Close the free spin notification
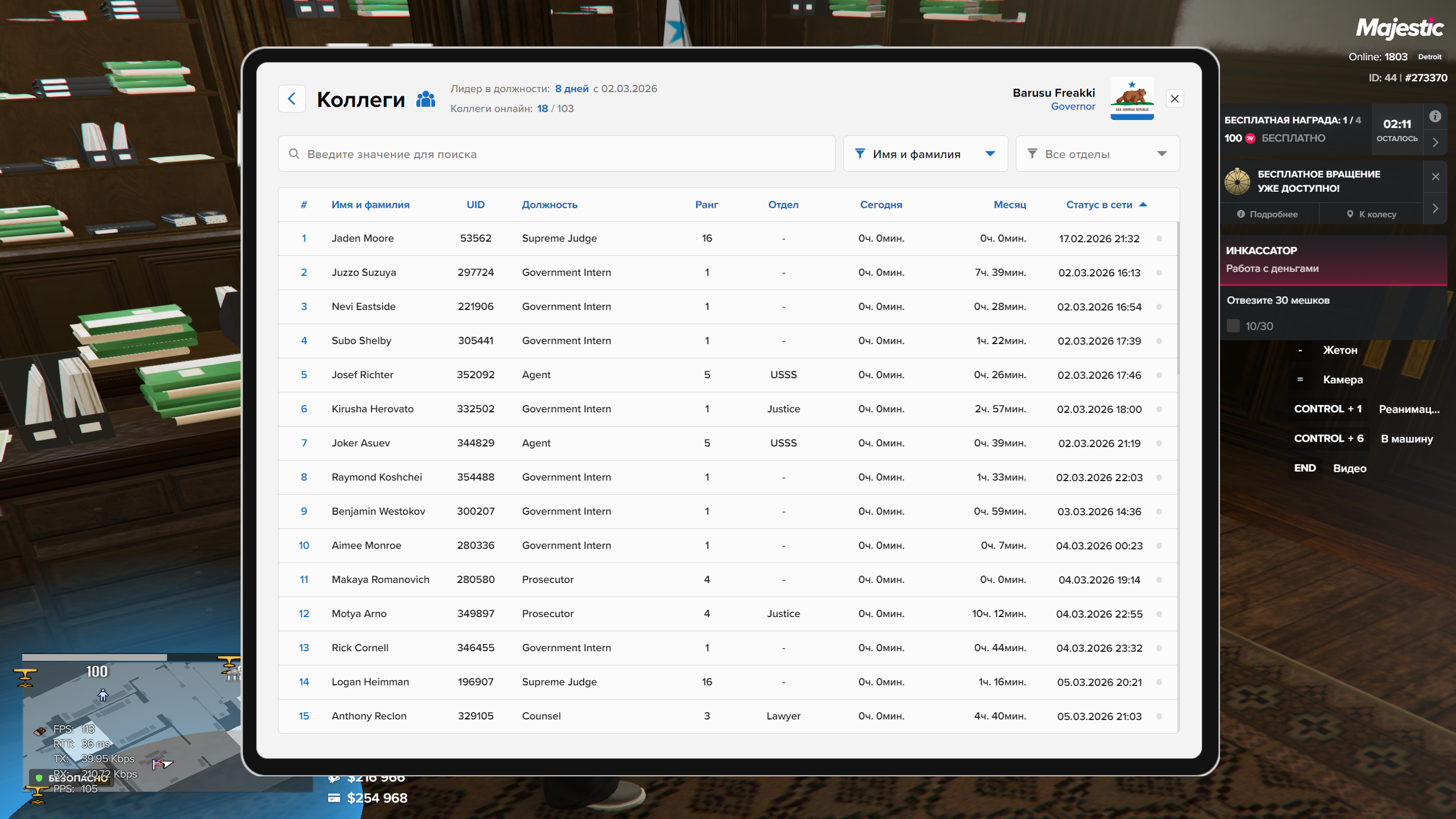 pos(1436,176)
